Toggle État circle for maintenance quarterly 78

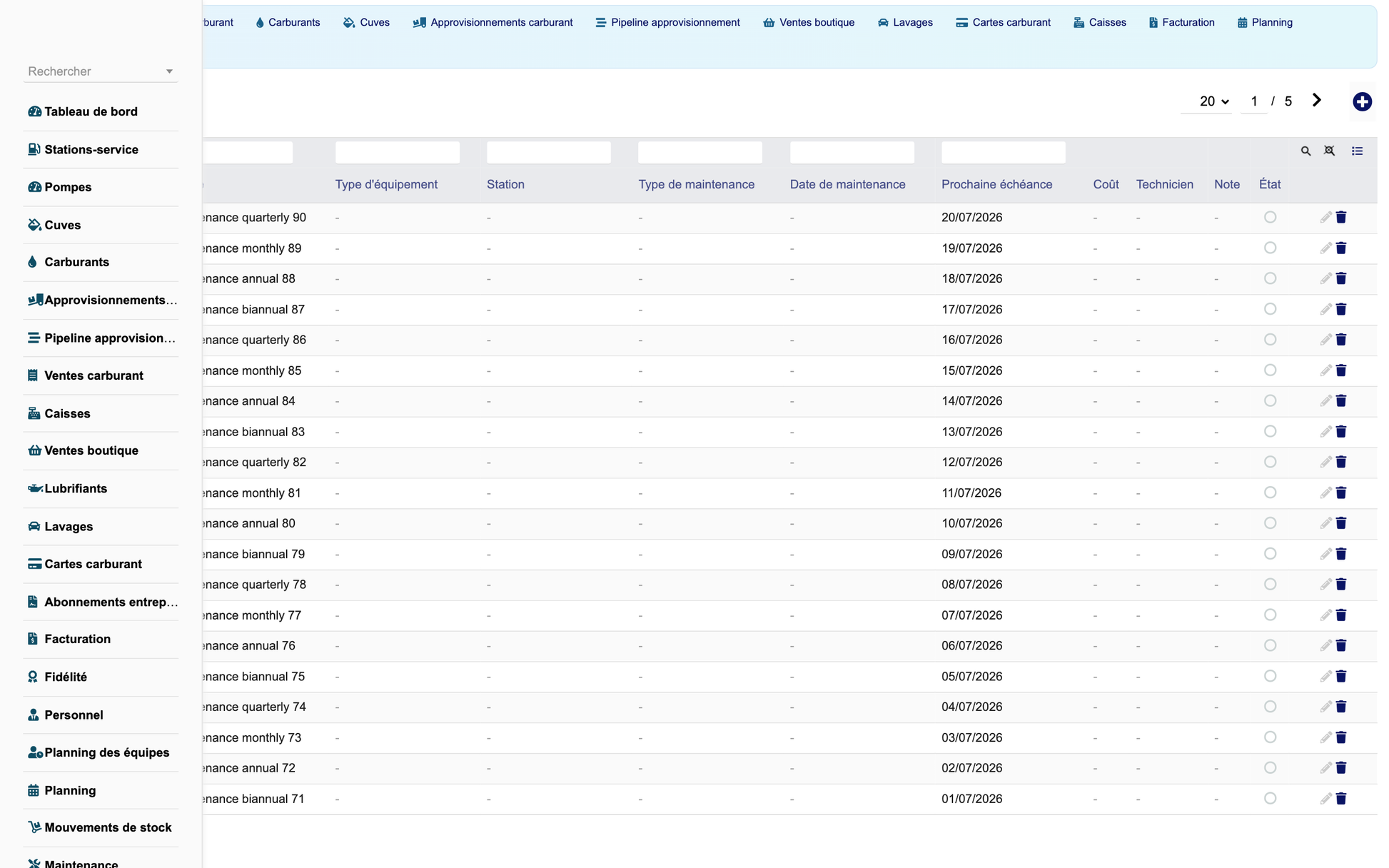click(1270, 584)
